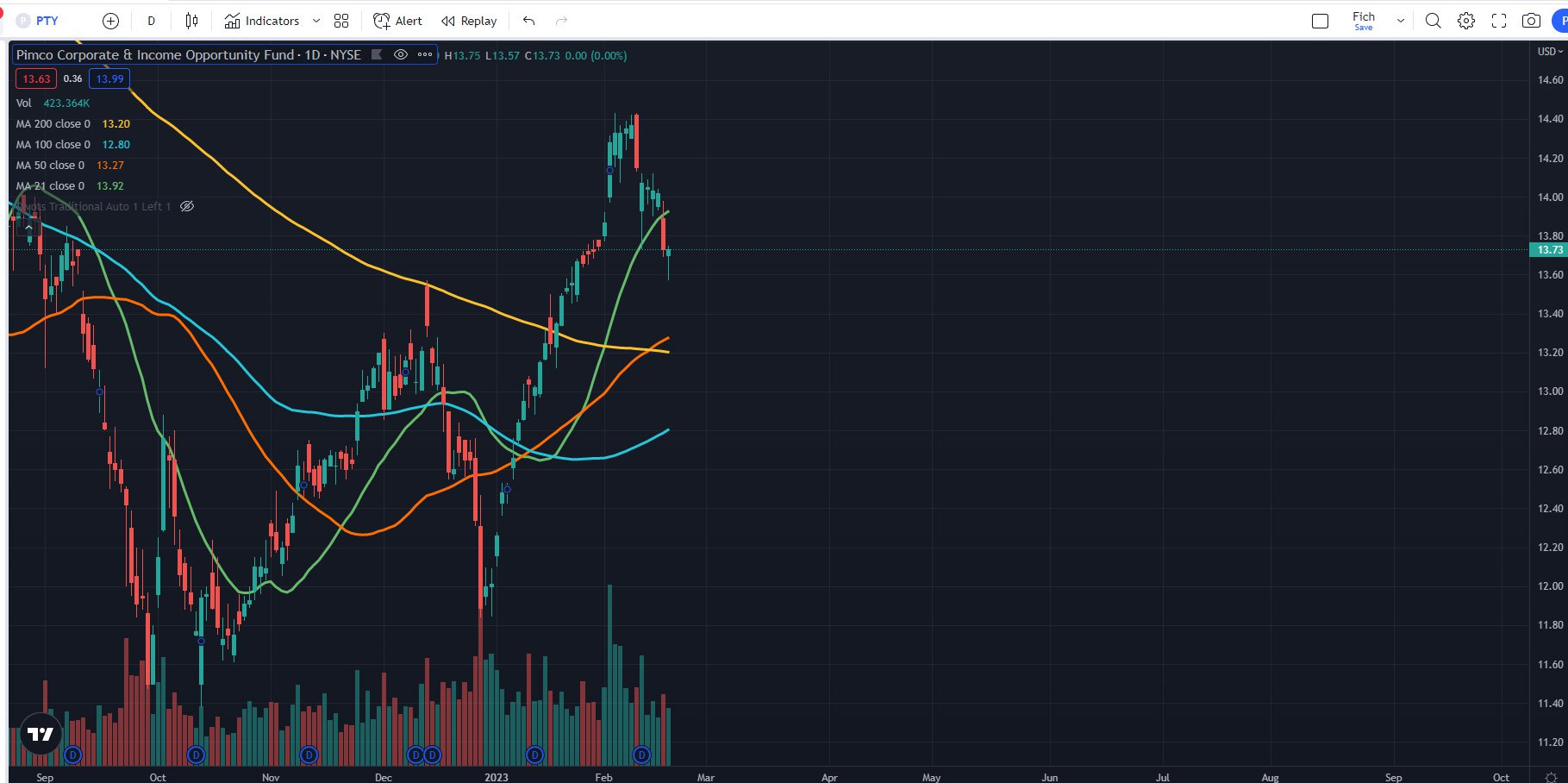
Task: Open the Indicators dialog
Action: 262,21
